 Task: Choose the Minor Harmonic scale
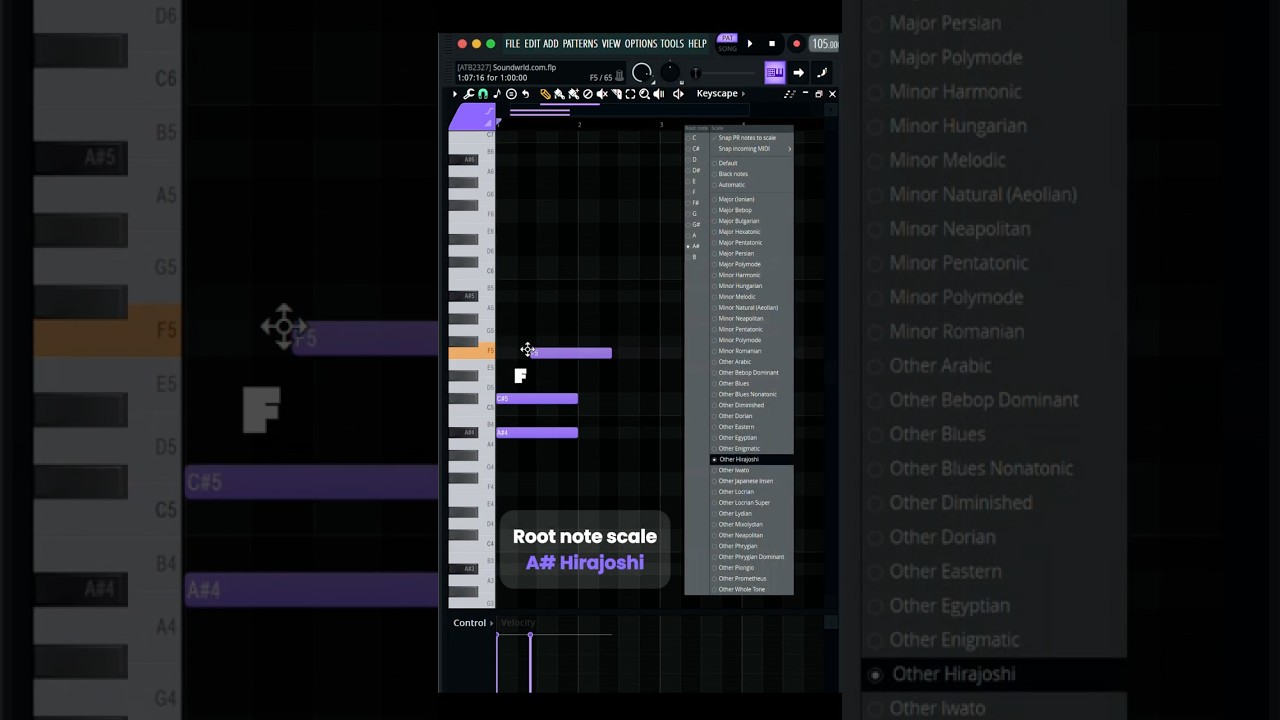(739, 275)
